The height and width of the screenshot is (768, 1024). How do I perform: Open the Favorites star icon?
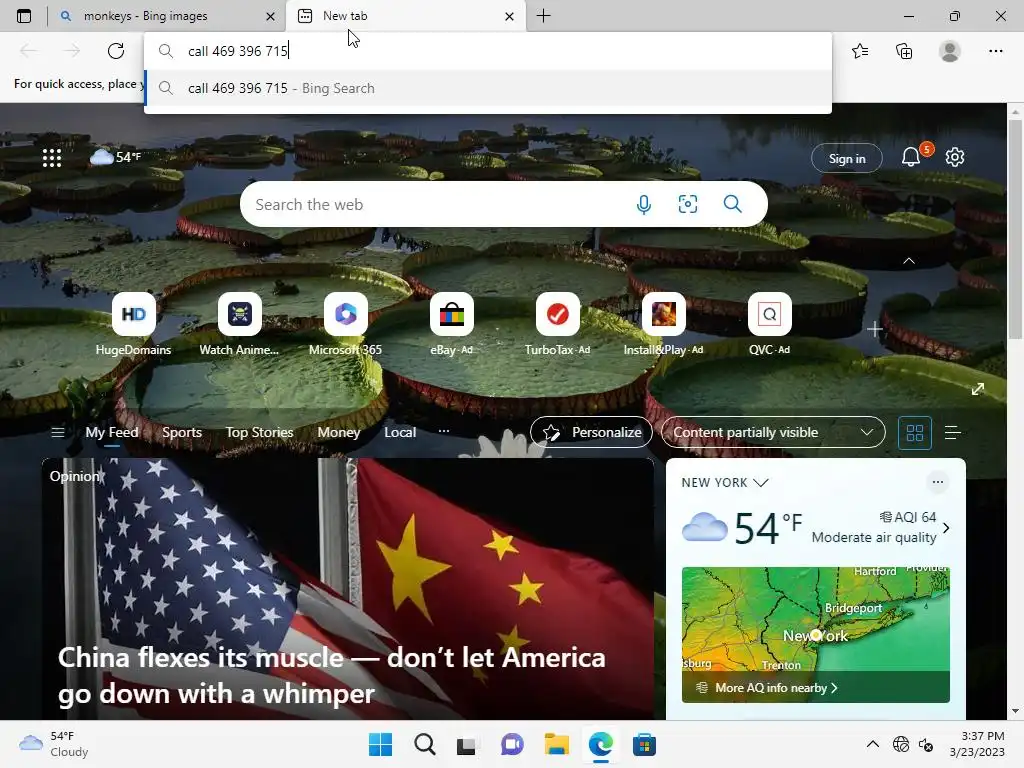pyautogui.click(x=860, y=51)
